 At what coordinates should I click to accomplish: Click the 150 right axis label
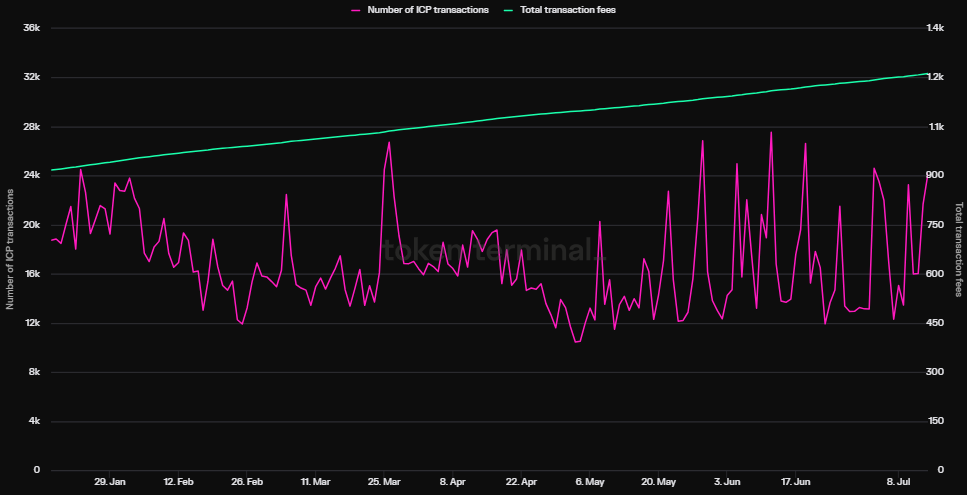[x=935, y=422]
